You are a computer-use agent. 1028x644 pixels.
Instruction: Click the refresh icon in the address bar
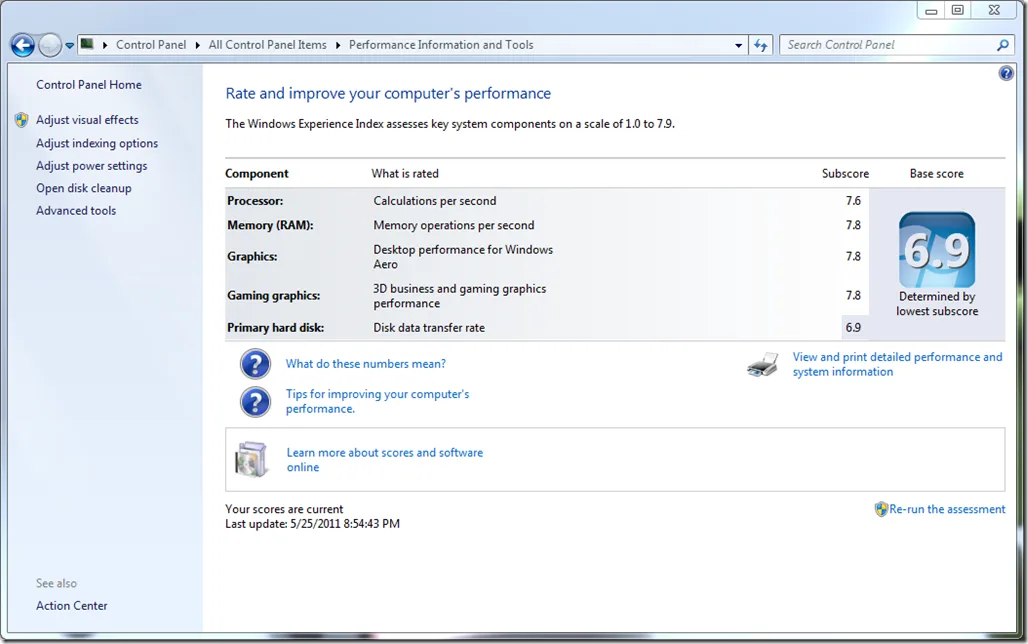761,45
